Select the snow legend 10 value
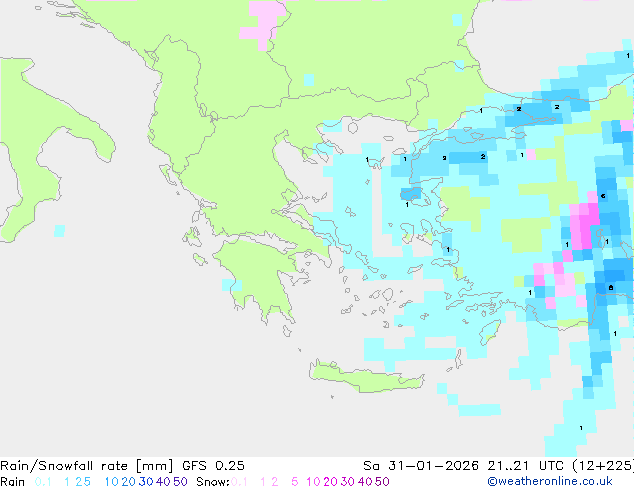 313,482
